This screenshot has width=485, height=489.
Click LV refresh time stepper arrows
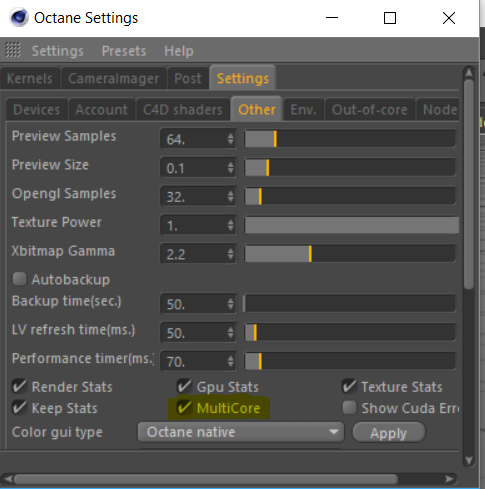point(231,333)
